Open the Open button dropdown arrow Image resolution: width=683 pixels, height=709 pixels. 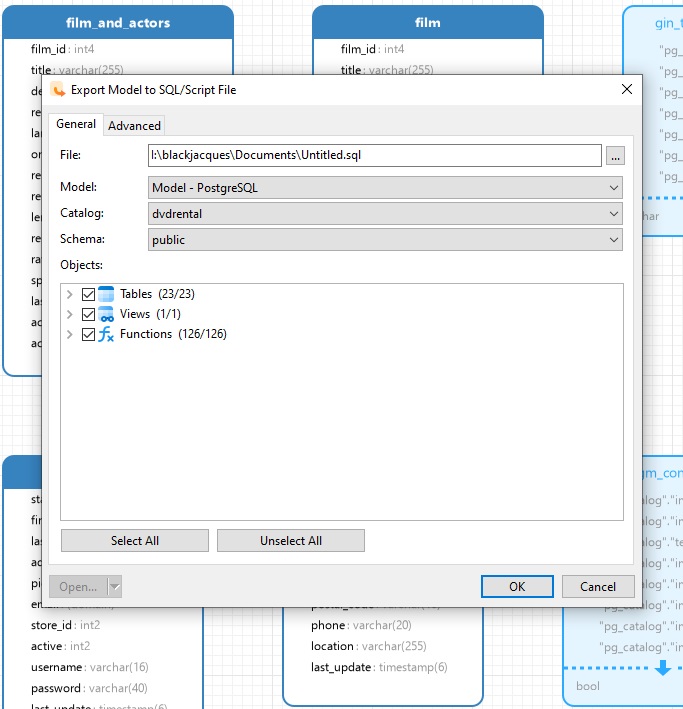(x=115, y=587)
